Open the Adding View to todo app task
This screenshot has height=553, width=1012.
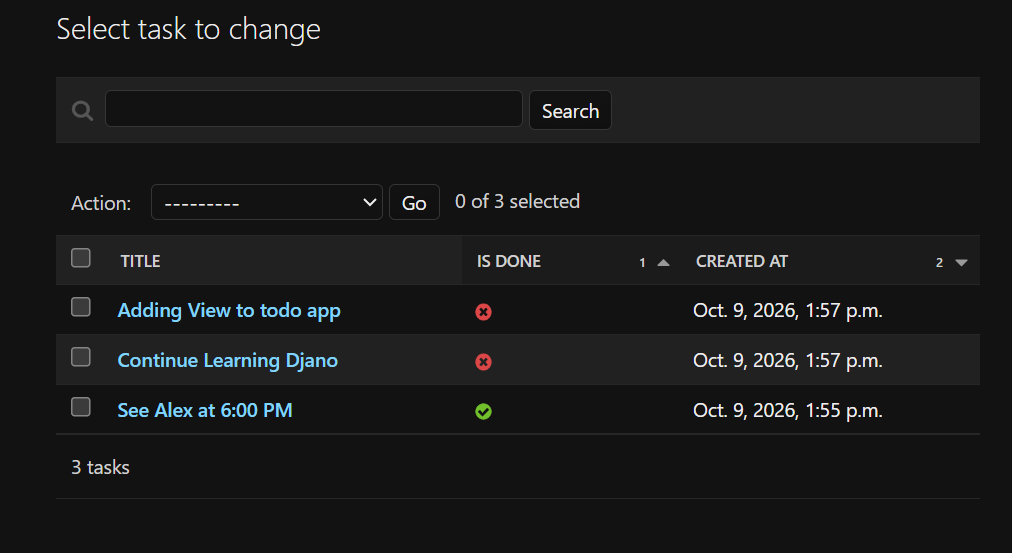[229, 311]
